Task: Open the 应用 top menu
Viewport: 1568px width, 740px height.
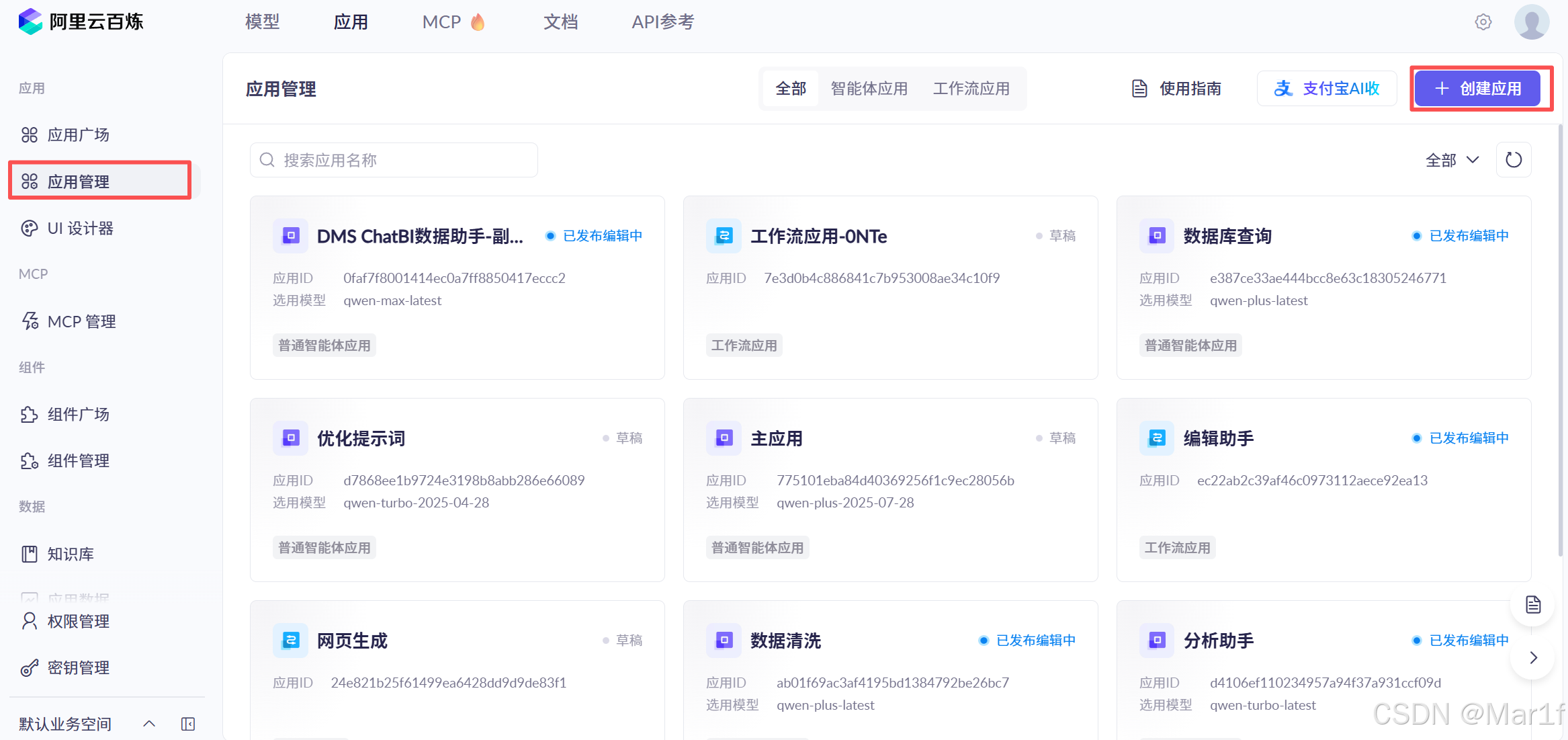Action: click(x=351, y=22)
